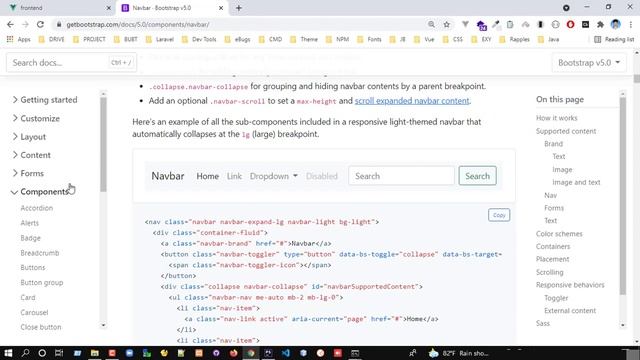Click the Search docs input field
The image size is (640, 360).
pos(71,62)
